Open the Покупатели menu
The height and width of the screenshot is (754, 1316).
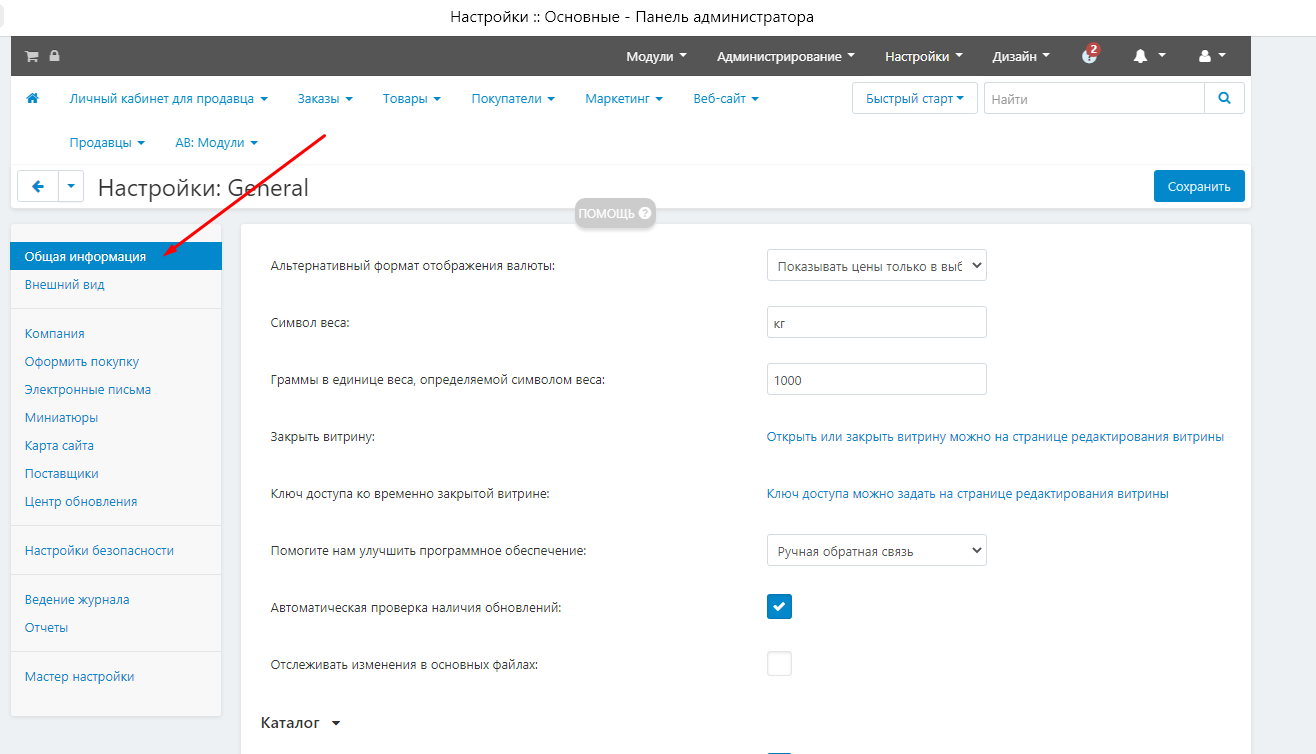pyautogui.click(x=513, y=99)
